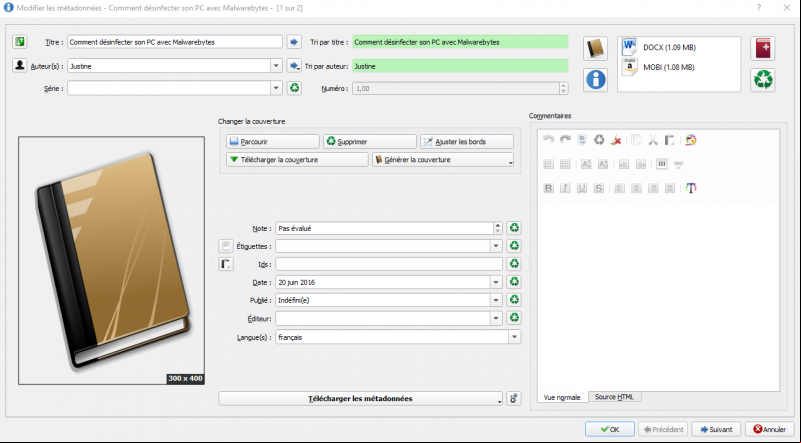The image size is (801, 443).
Task: Insert a link in the comments
Action: click(x=678, y=164)
